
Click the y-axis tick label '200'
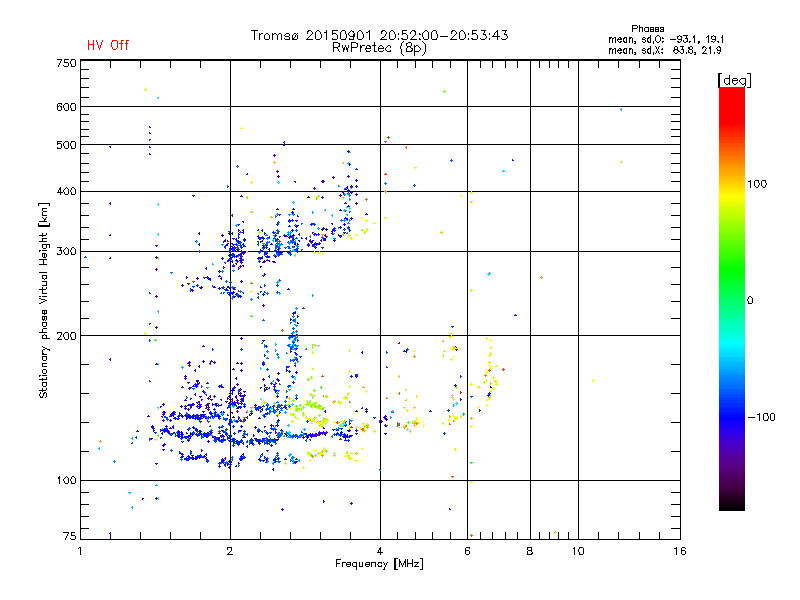tap(67, 336)
